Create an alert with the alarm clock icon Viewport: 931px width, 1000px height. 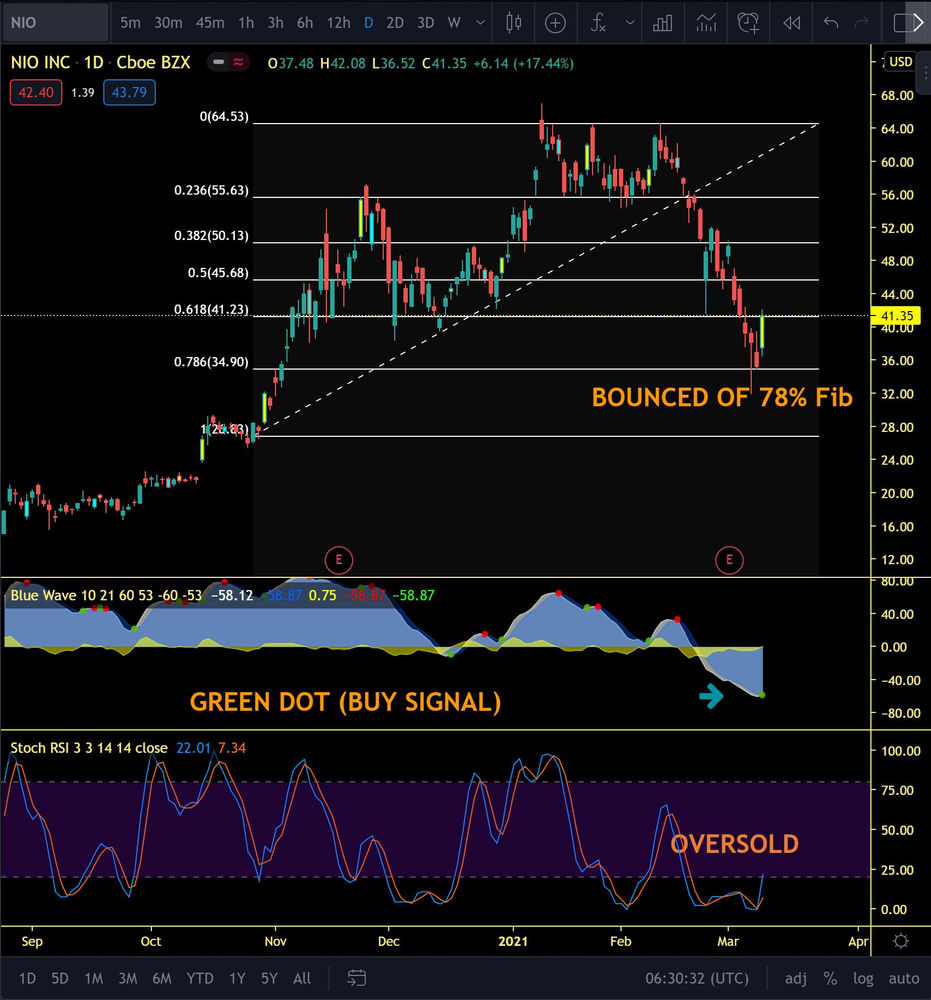(748, 23)
